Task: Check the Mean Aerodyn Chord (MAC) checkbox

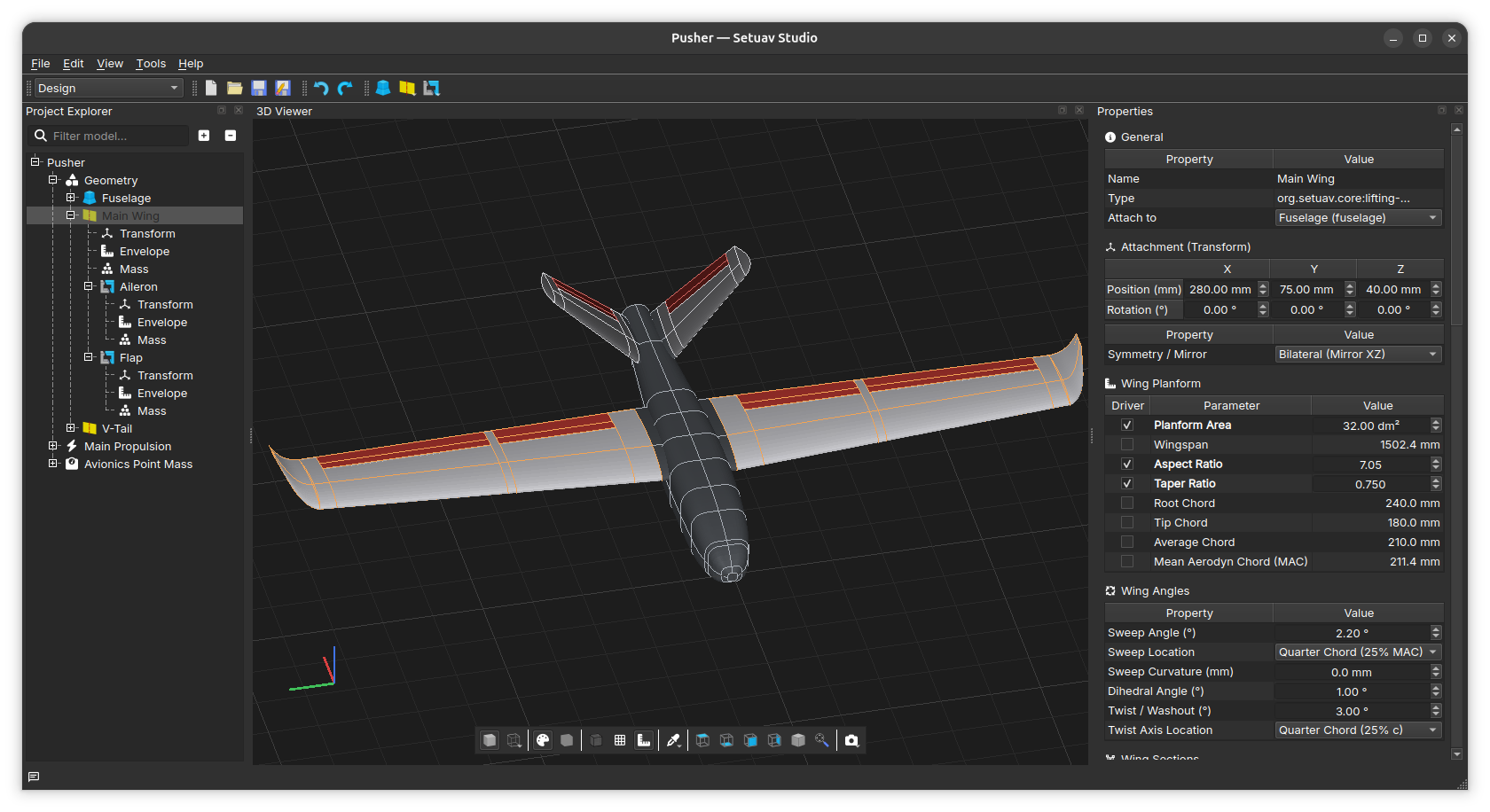Action: pyautogui.click(x=1127, y=562)
